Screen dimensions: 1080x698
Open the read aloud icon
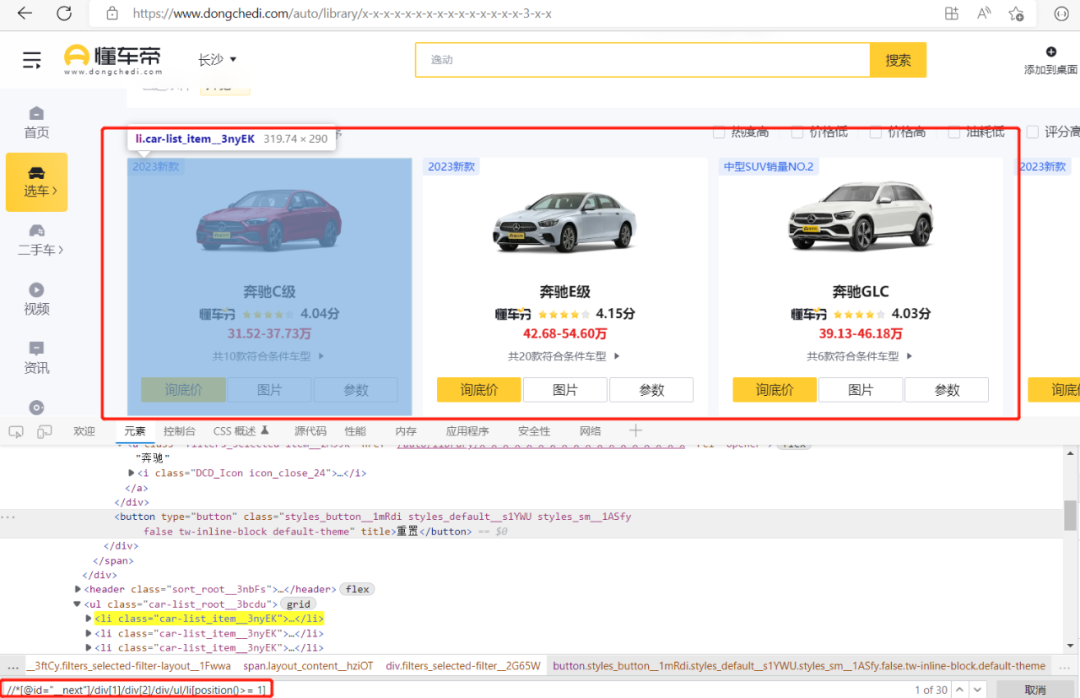point(984,13)
